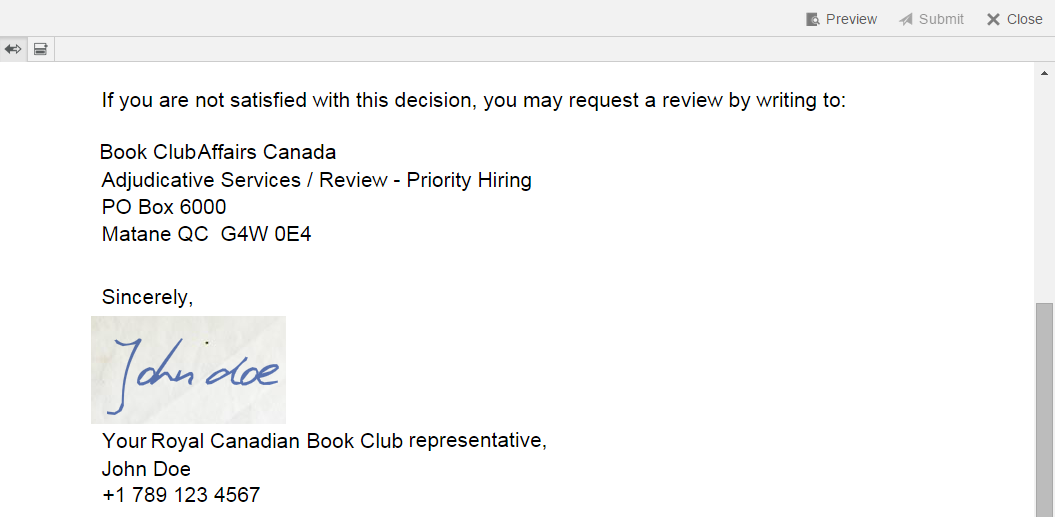Click the typed name 'John Doe' line

146,469
